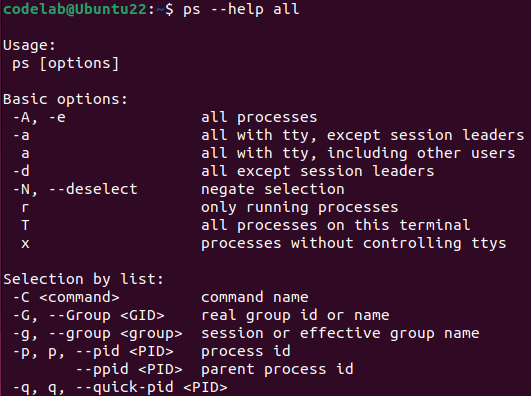Click the 'Basic options:' section heading
The image size is (531, 396).
65,99
